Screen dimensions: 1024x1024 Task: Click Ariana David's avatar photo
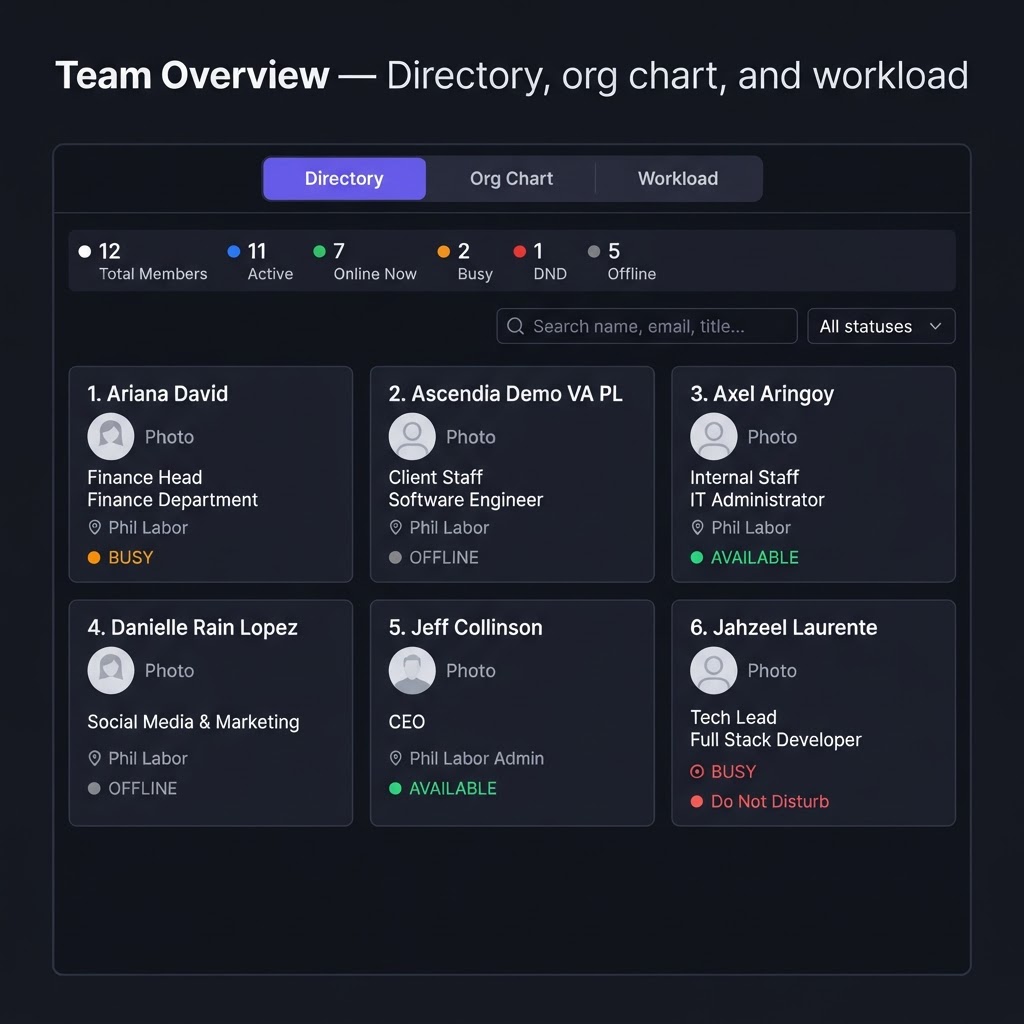pos(110,436)
